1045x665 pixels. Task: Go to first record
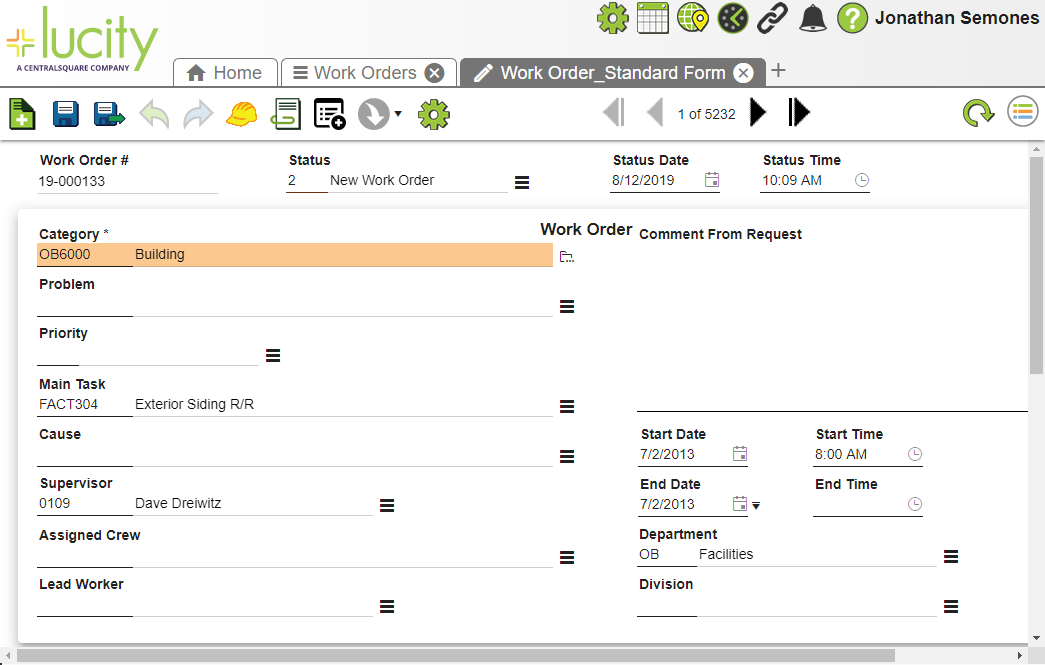point(614,112)
